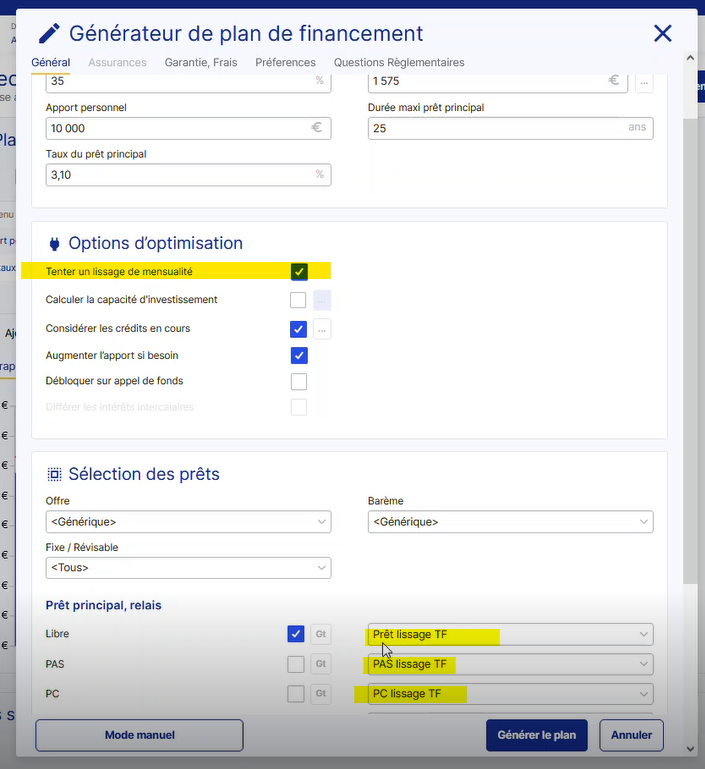The width and height of the screenshot is (705, 769).
Task: Close the Générateur de plan dialog
Action: click(x=662, y=34)
